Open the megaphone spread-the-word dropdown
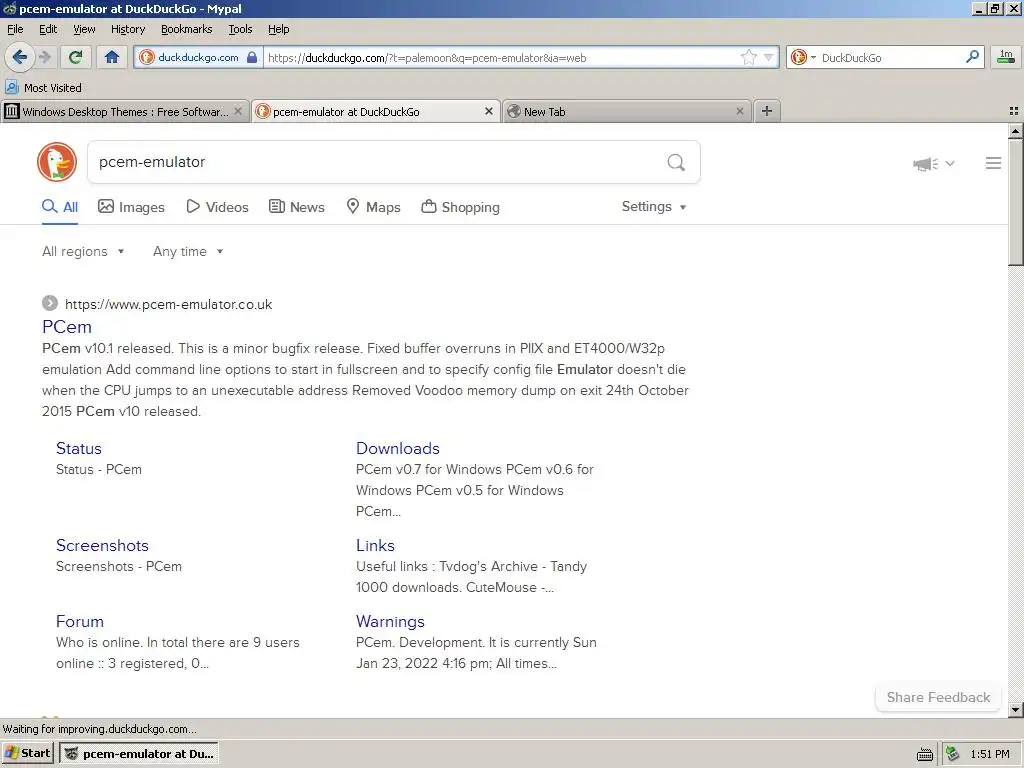The height and width of the screenshot is (768, 1024). (x=934, y=163)
